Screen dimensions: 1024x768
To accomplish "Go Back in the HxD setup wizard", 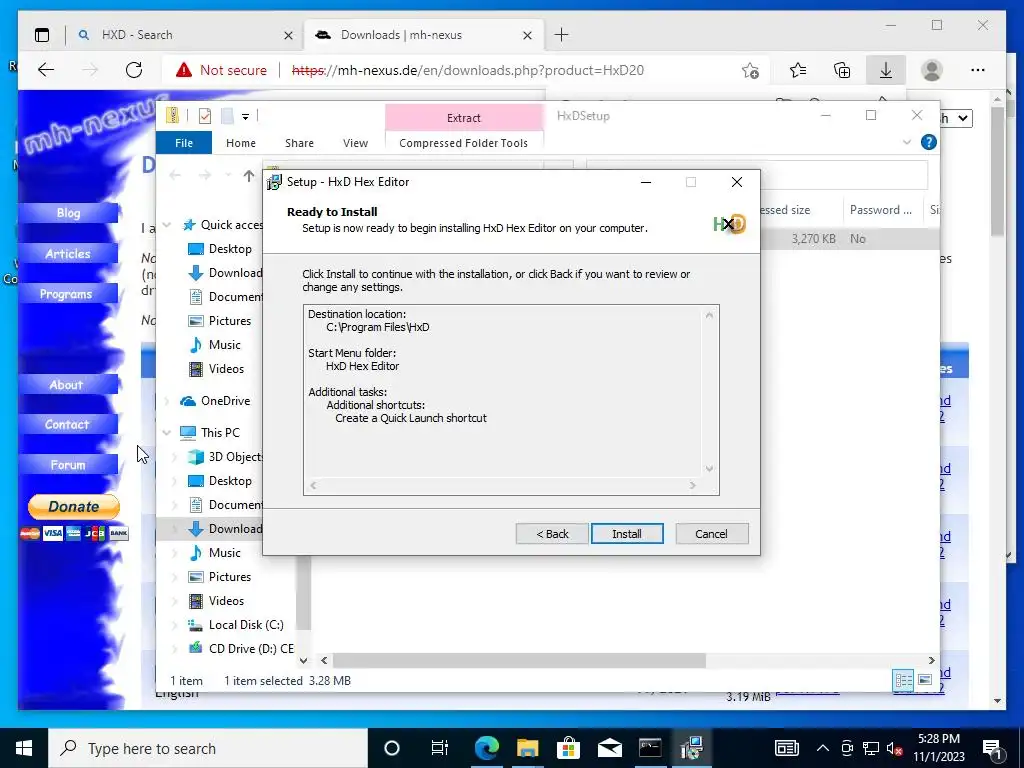I will click(x=552, y=534).
